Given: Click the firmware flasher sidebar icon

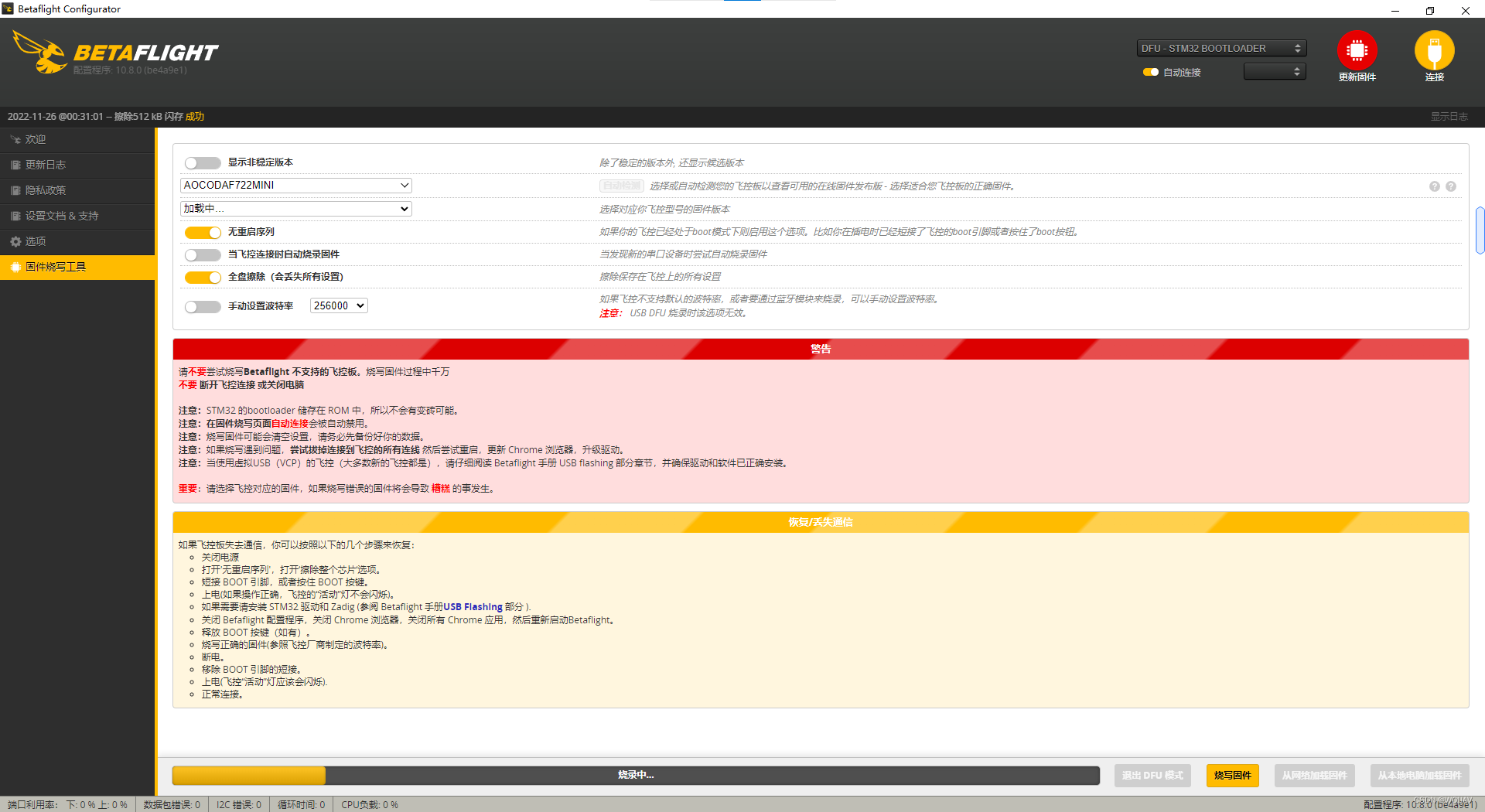Looking at the screenshot, I should pyautogui.click(x=15, y=268).
